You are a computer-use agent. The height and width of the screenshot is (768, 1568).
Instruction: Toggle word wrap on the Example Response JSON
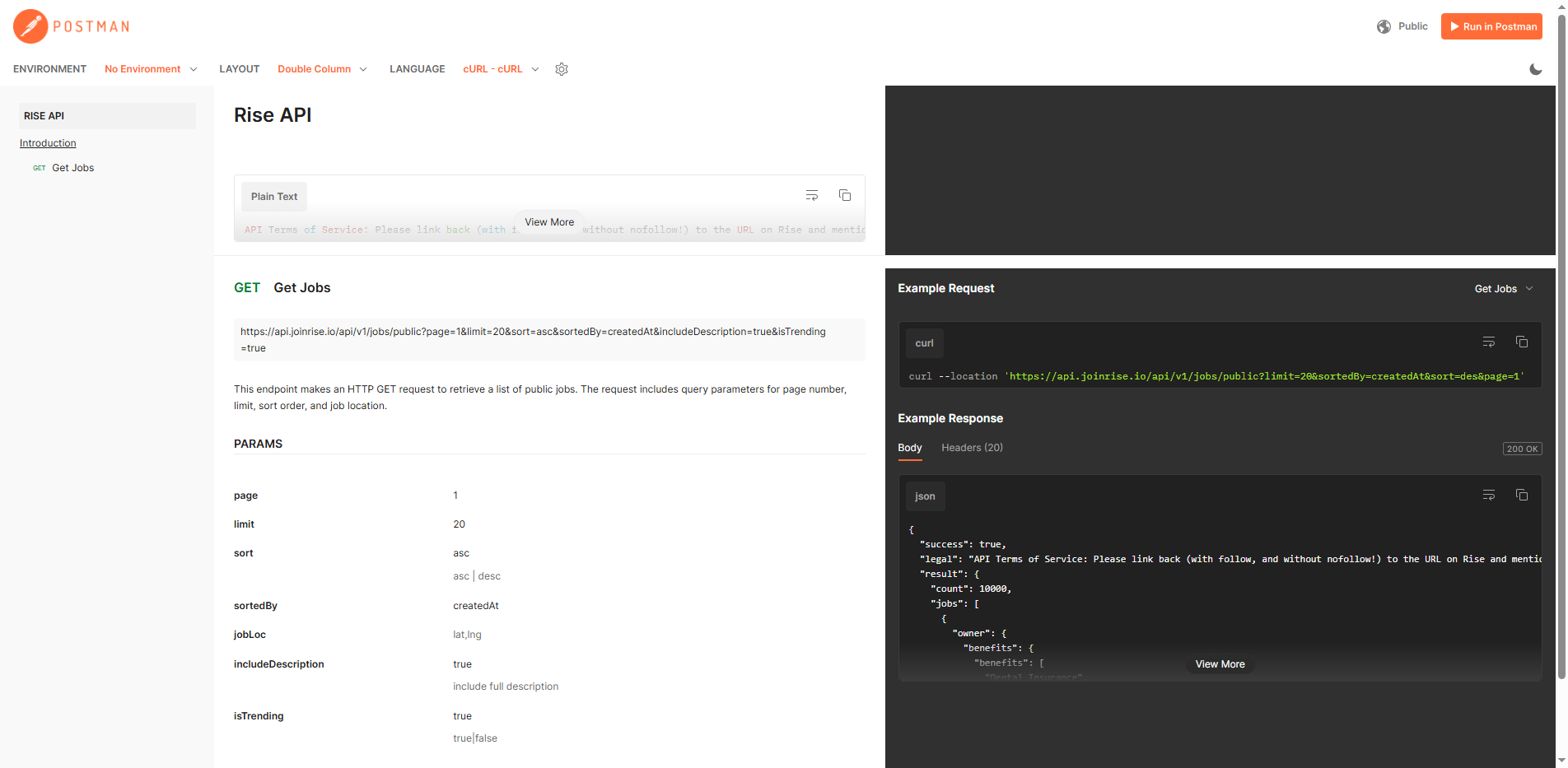(1488, 495)
